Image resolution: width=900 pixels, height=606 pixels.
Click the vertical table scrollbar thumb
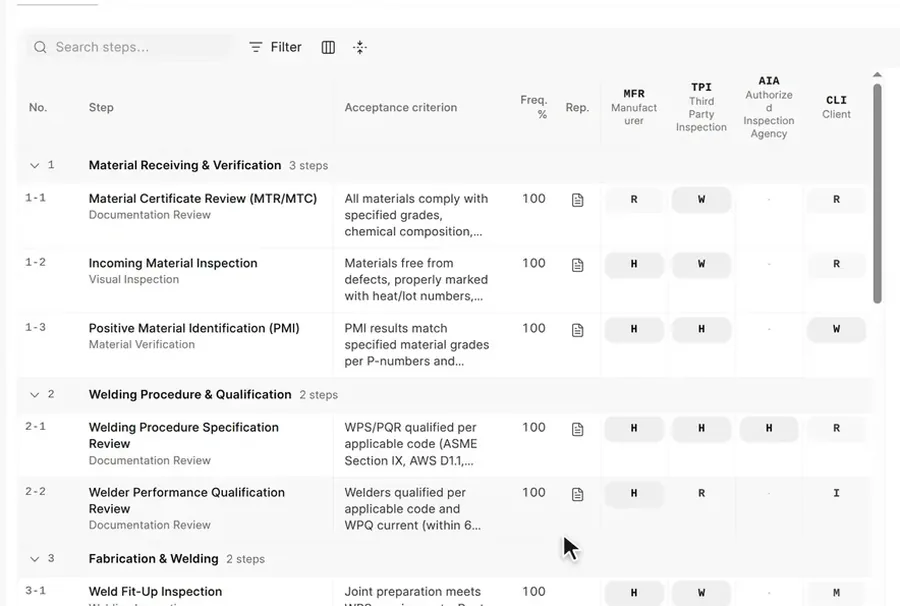pos(877,193)
